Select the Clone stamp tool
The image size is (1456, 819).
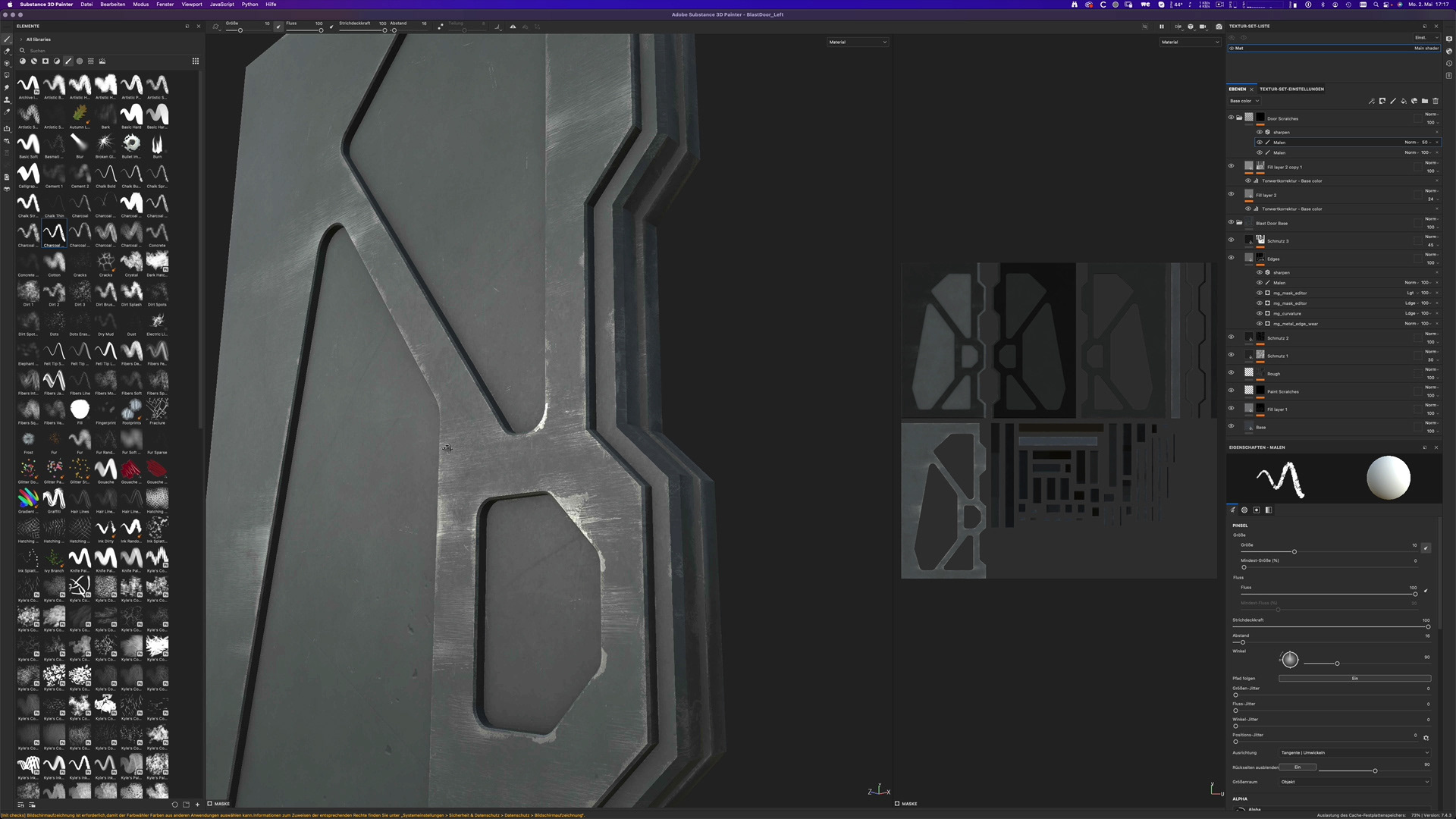pyautogui.click(x=7, y=99)
